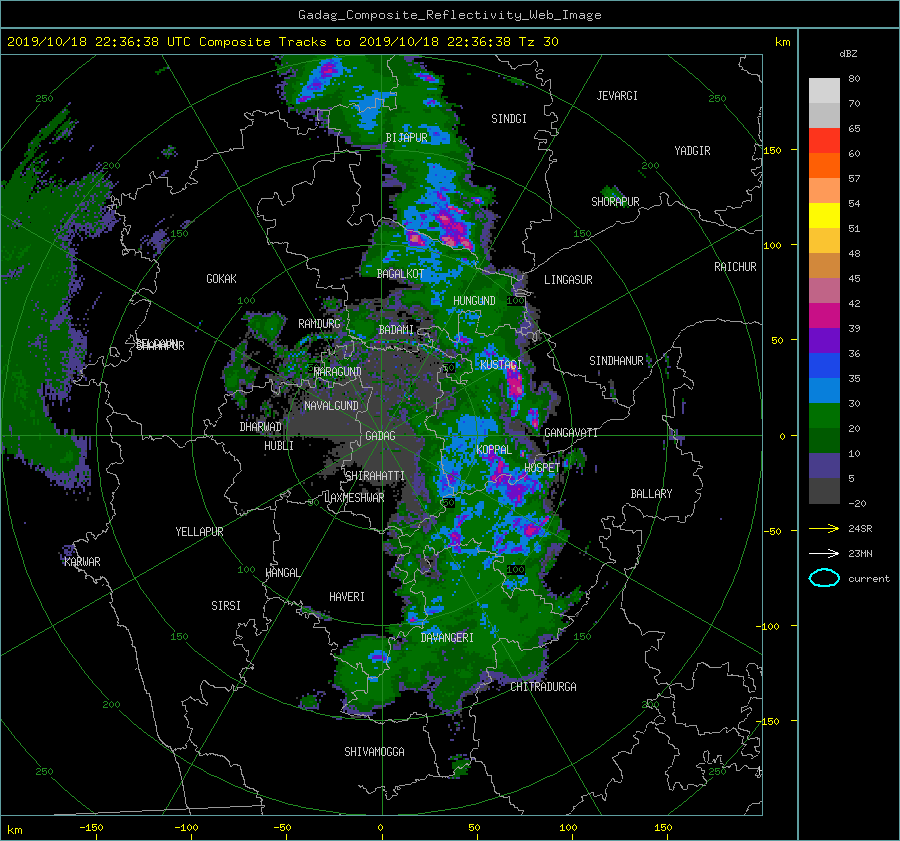Click the HANGAL city label
The height and width of the screenshot is (841, 900).
click(282, 573)
